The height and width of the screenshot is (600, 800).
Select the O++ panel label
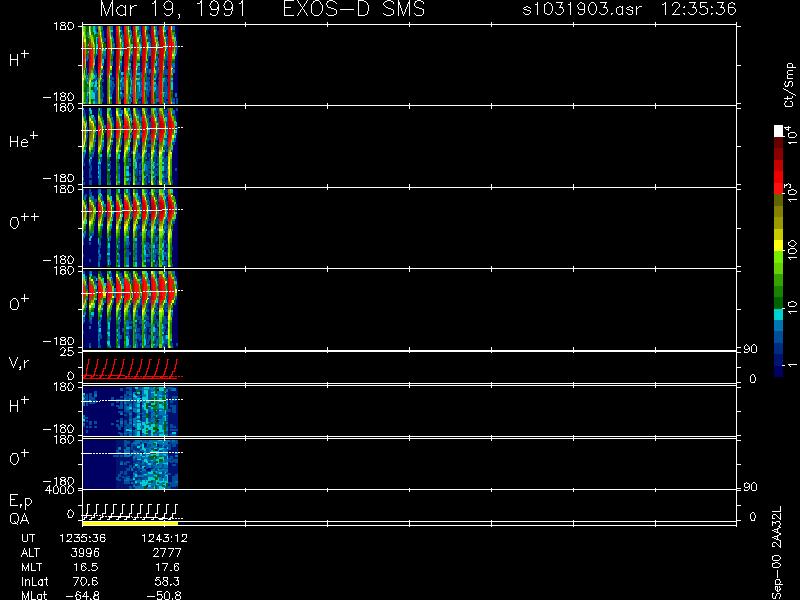pyautogui.click(x=24, y=221)
